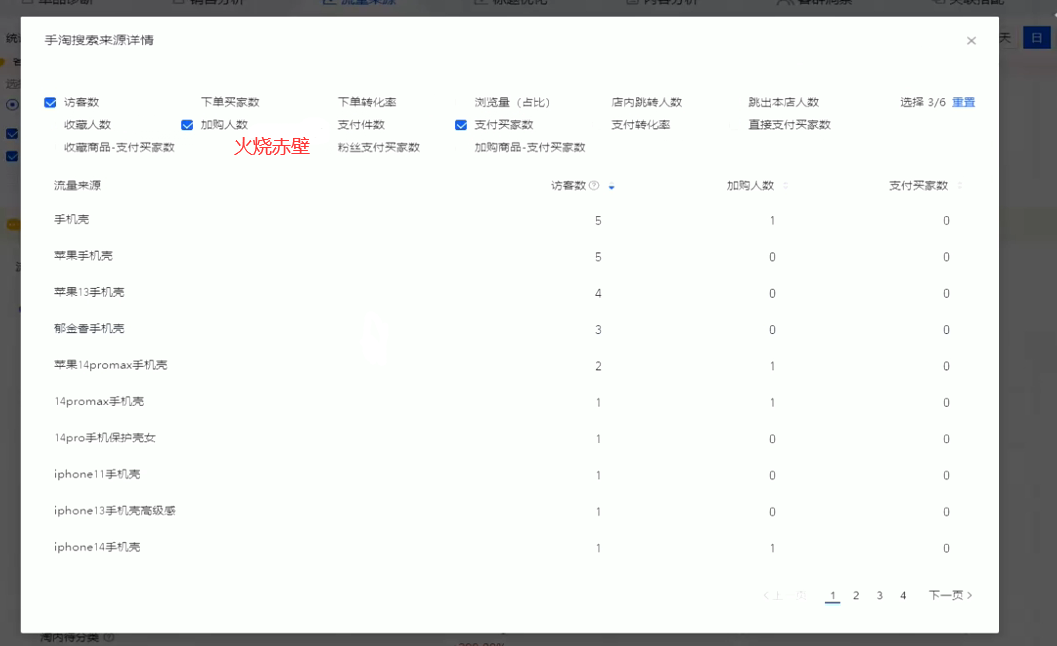
Task: Sort table by 加购人数 arrow
Action: coord(785,185)
